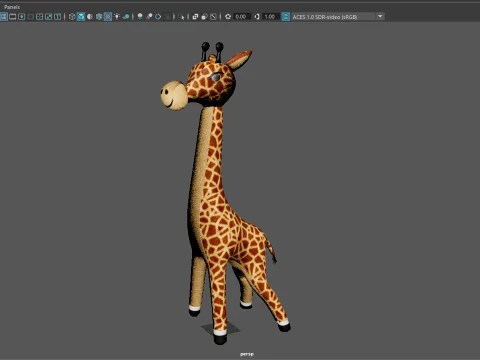Enable Screen Space Ambient Occlusion icon

(x=140, y=16)
